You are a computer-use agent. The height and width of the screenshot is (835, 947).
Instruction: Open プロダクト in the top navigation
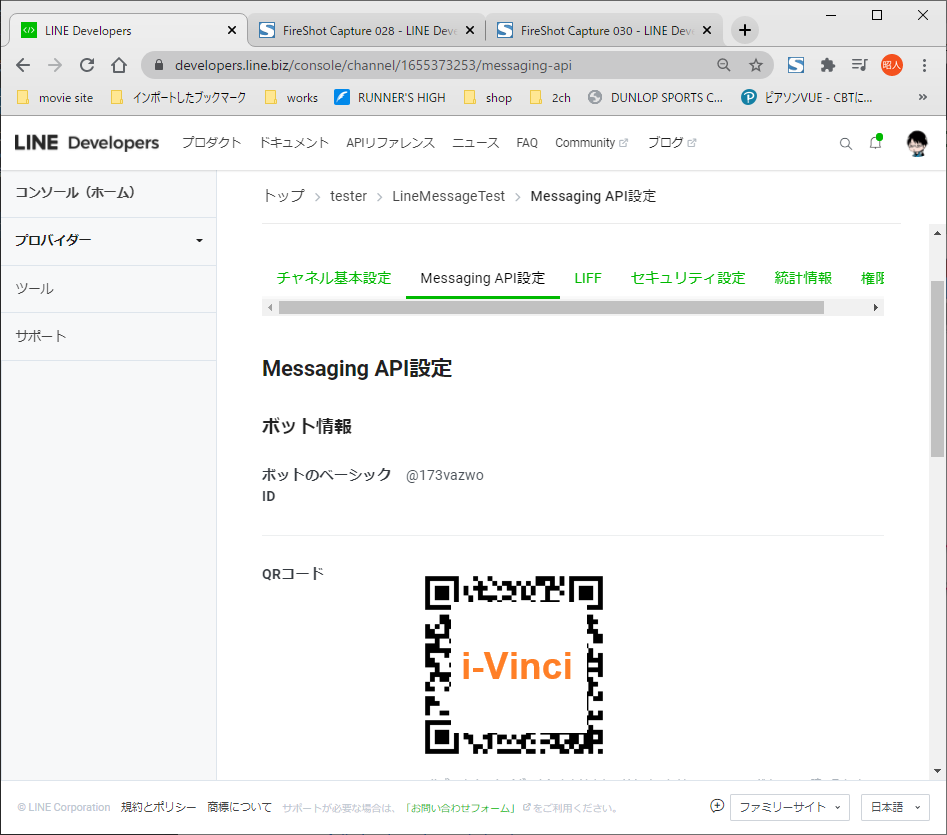(211, 143)
